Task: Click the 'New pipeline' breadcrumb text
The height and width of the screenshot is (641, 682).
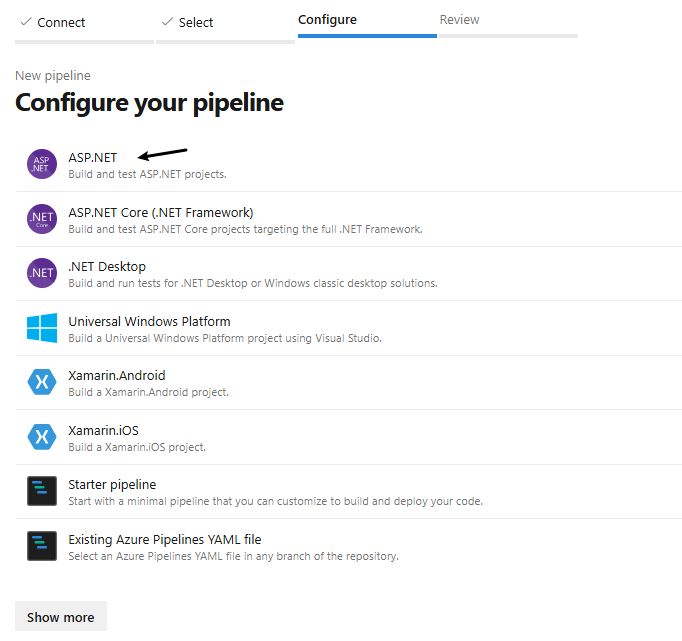Action: pos(53,76)
